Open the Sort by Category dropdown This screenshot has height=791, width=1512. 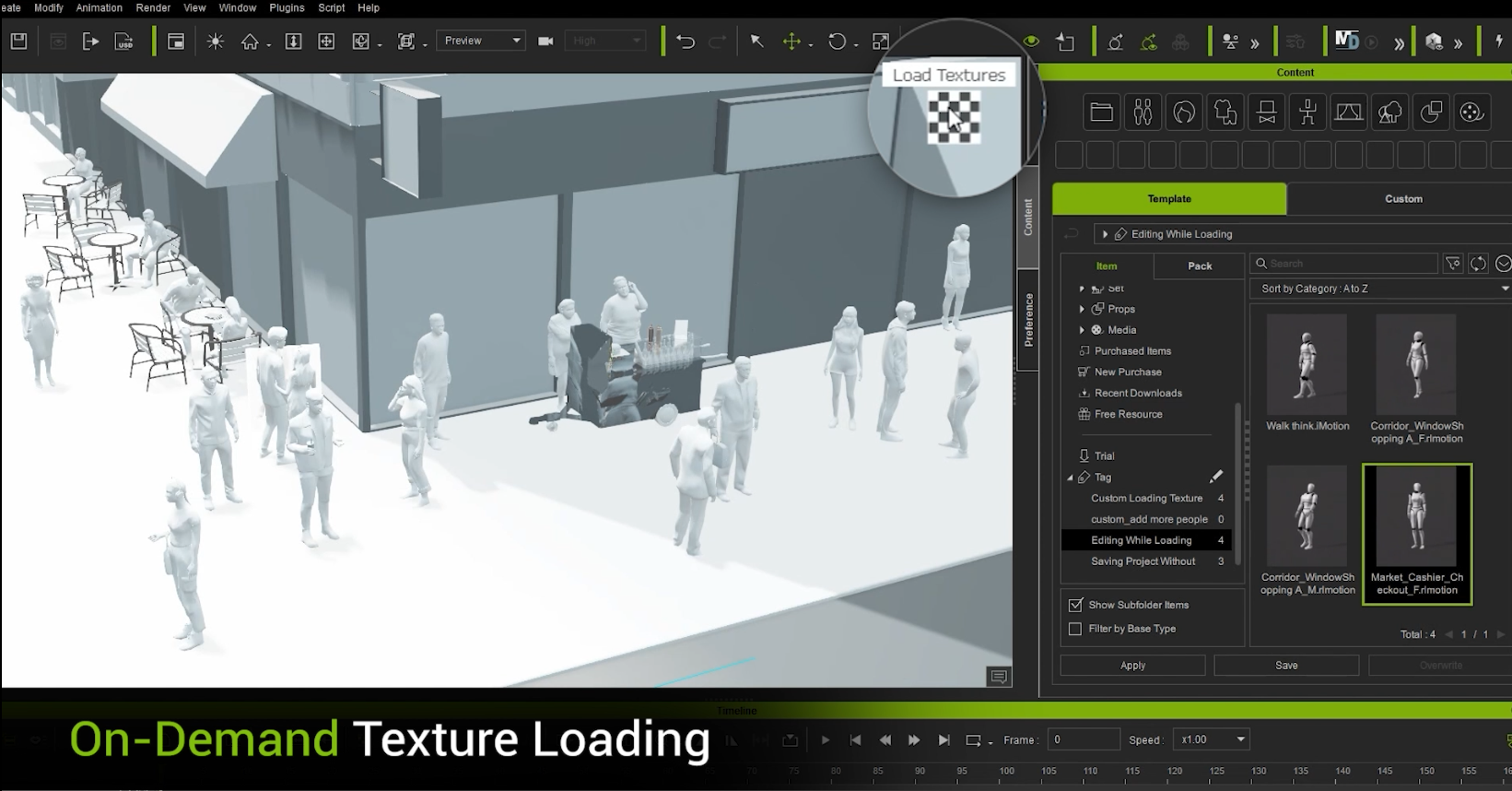[1382, 289]
